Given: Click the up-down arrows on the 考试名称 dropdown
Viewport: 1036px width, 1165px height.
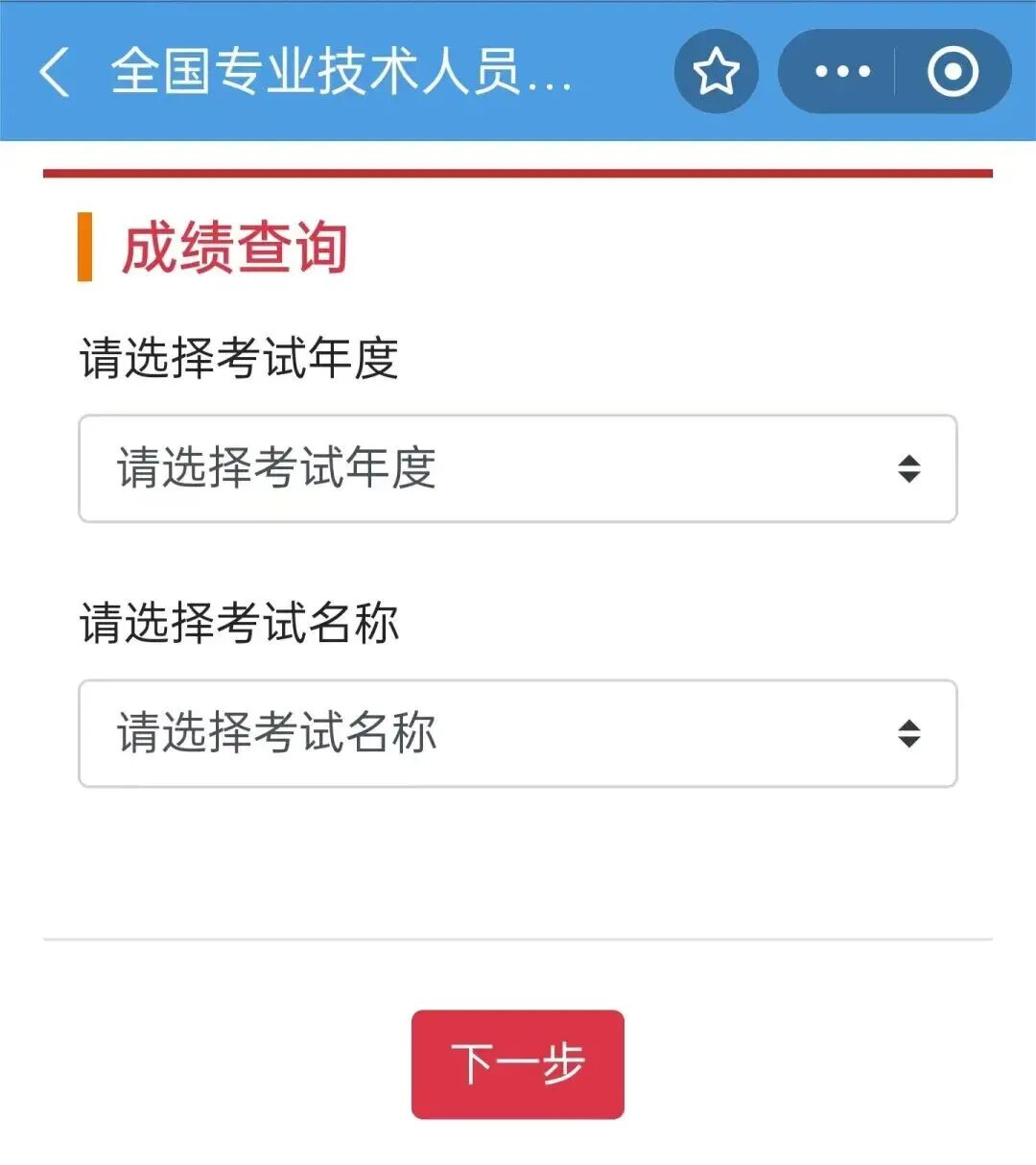Looking at the screenshot, I should coord(908,734).
